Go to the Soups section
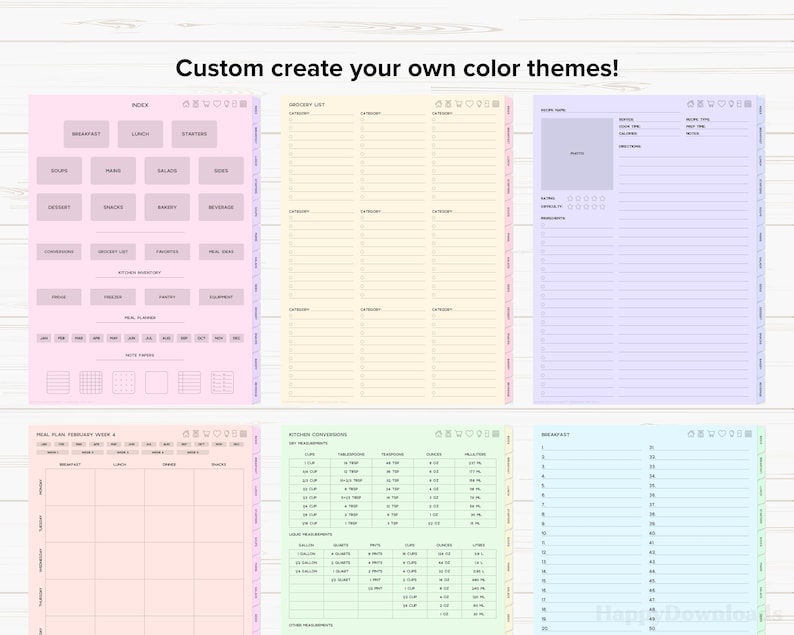 coord(59,171)
